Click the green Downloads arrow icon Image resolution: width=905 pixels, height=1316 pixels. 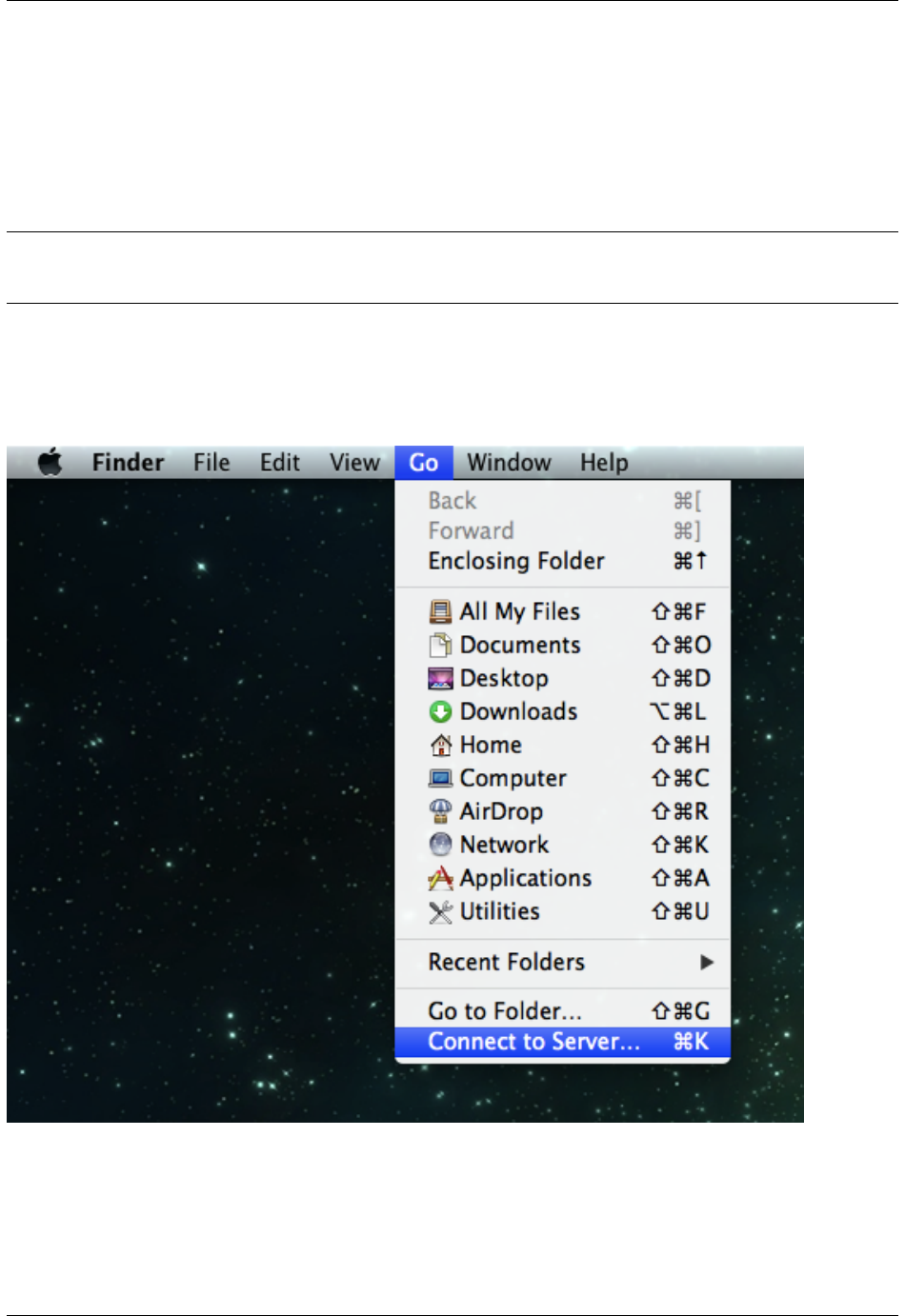coord(440,711)
